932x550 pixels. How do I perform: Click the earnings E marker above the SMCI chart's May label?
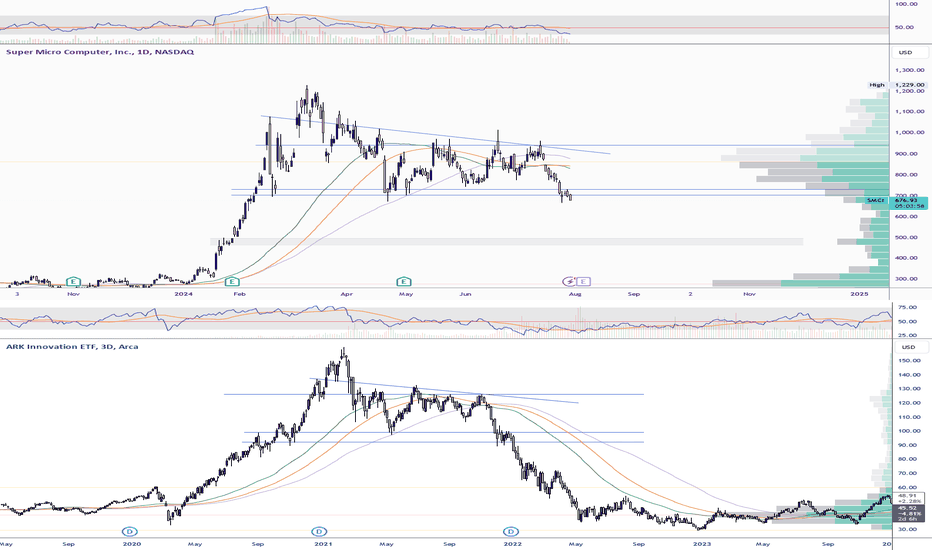(x=404, y=281)
